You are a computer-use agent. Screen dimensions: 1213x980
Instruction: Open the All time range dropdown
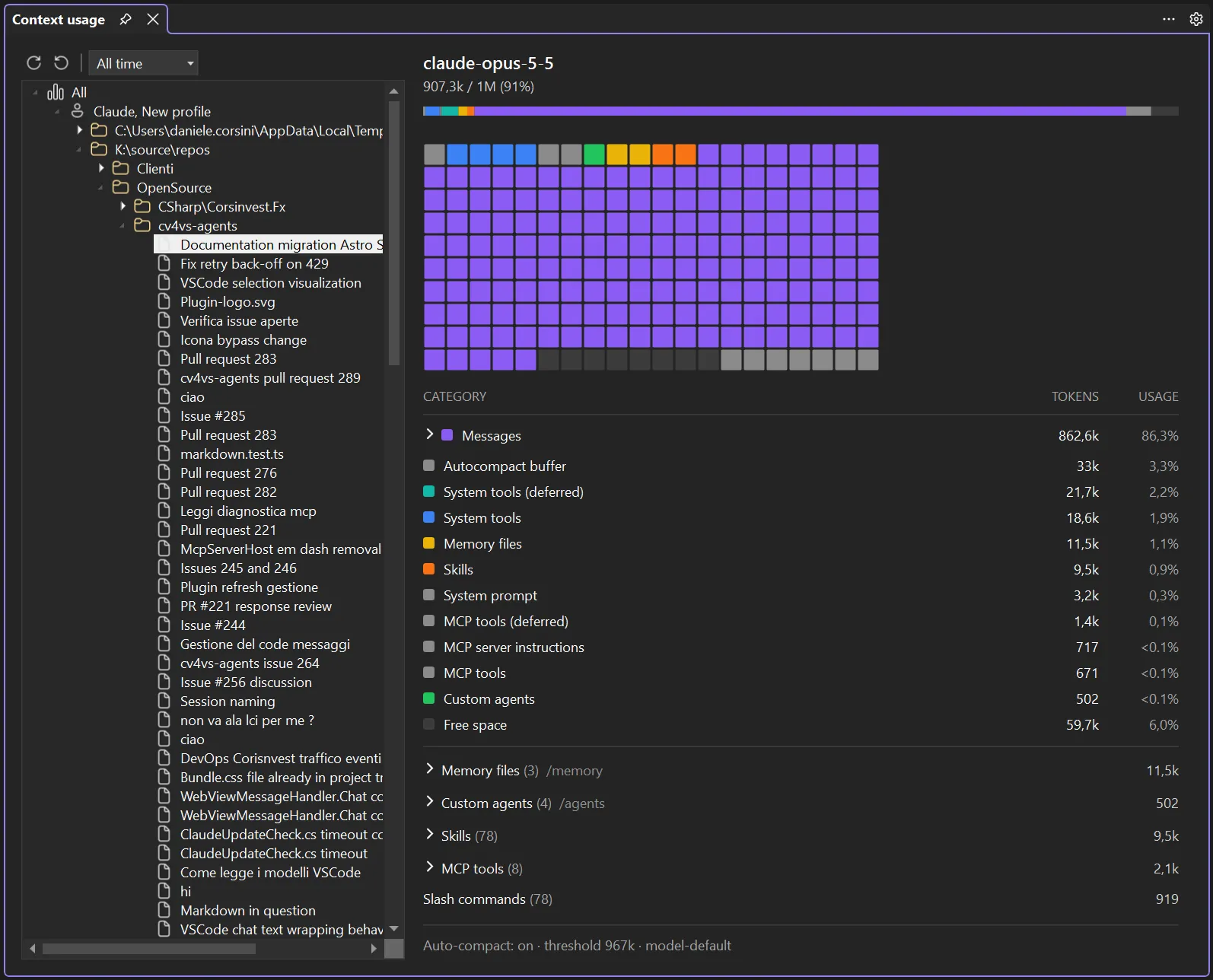(x=143, y=63)
